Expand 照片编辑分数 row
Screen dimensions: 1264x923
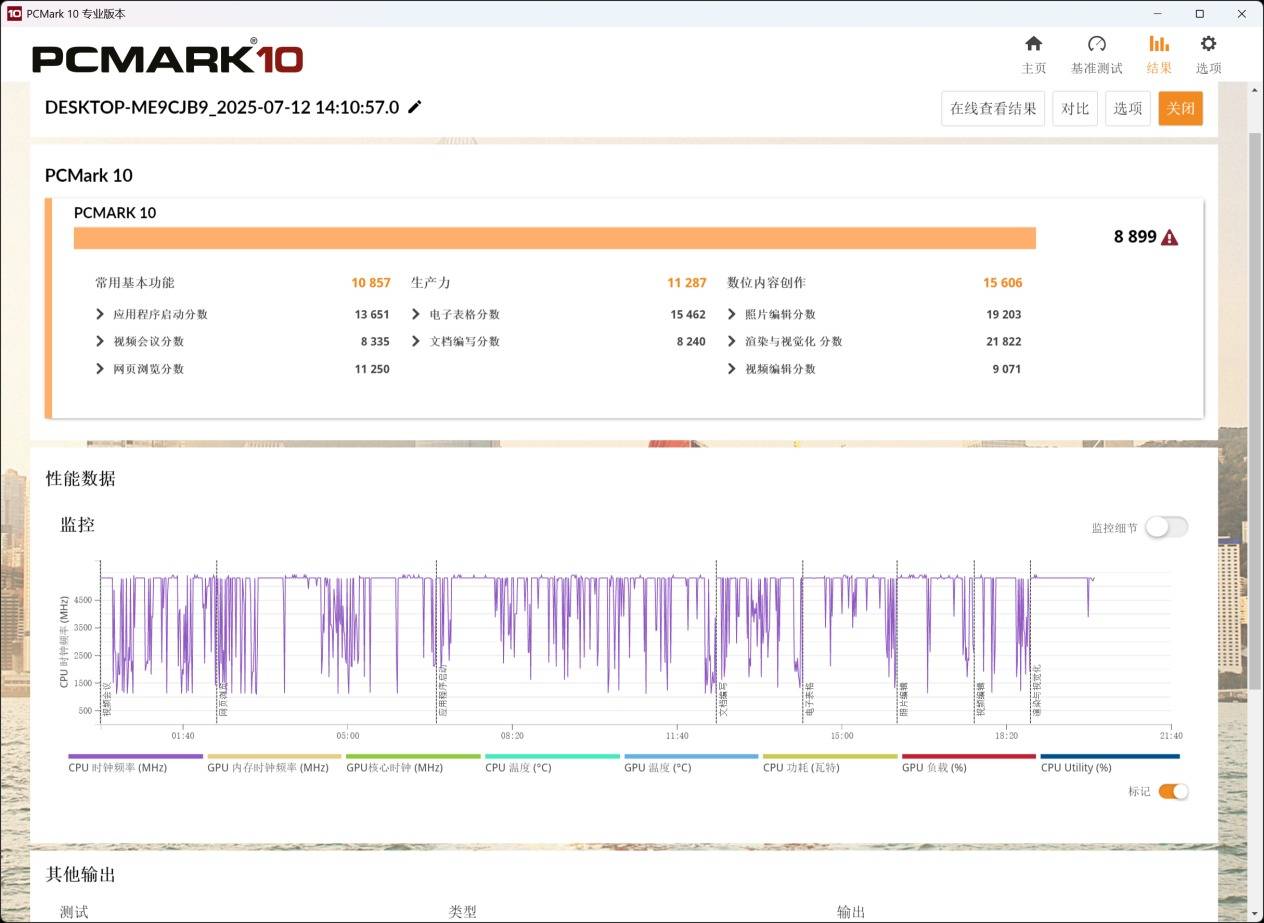[732, 314]
